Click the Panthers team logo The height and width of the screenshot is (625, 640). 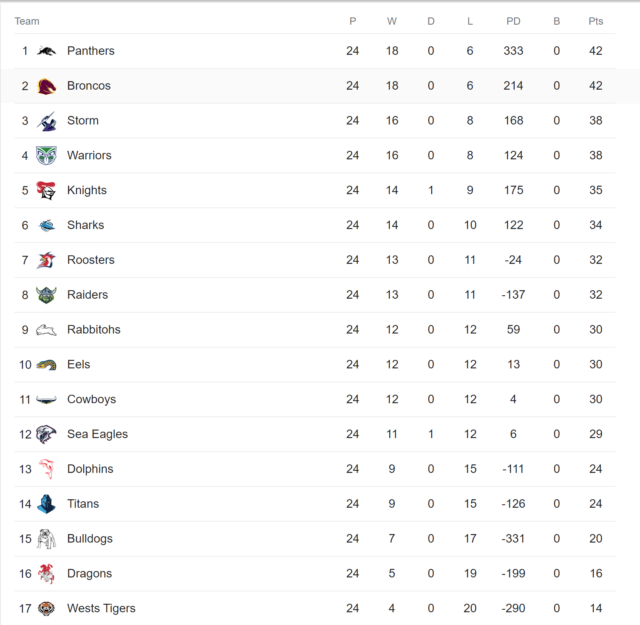pyautogui.click(x=46, y=51)
